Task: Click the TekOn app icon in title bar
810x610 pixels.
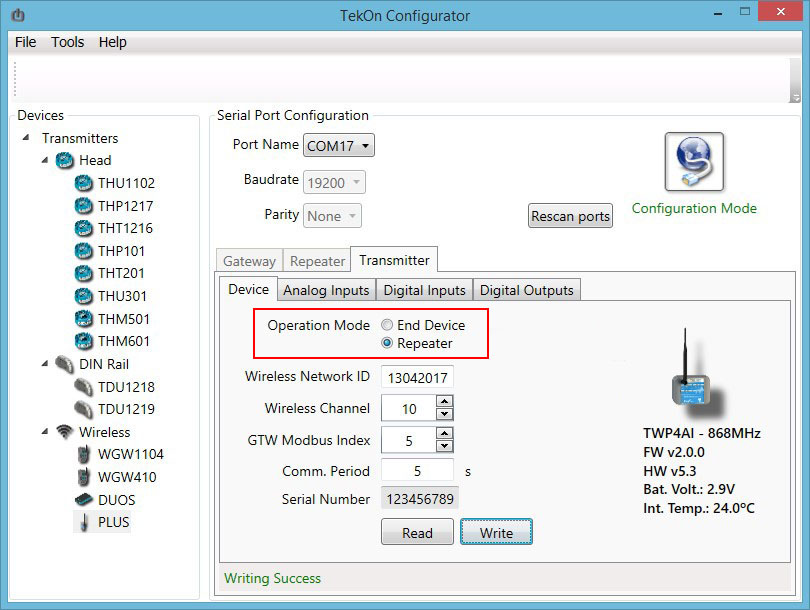Action: 18,15
